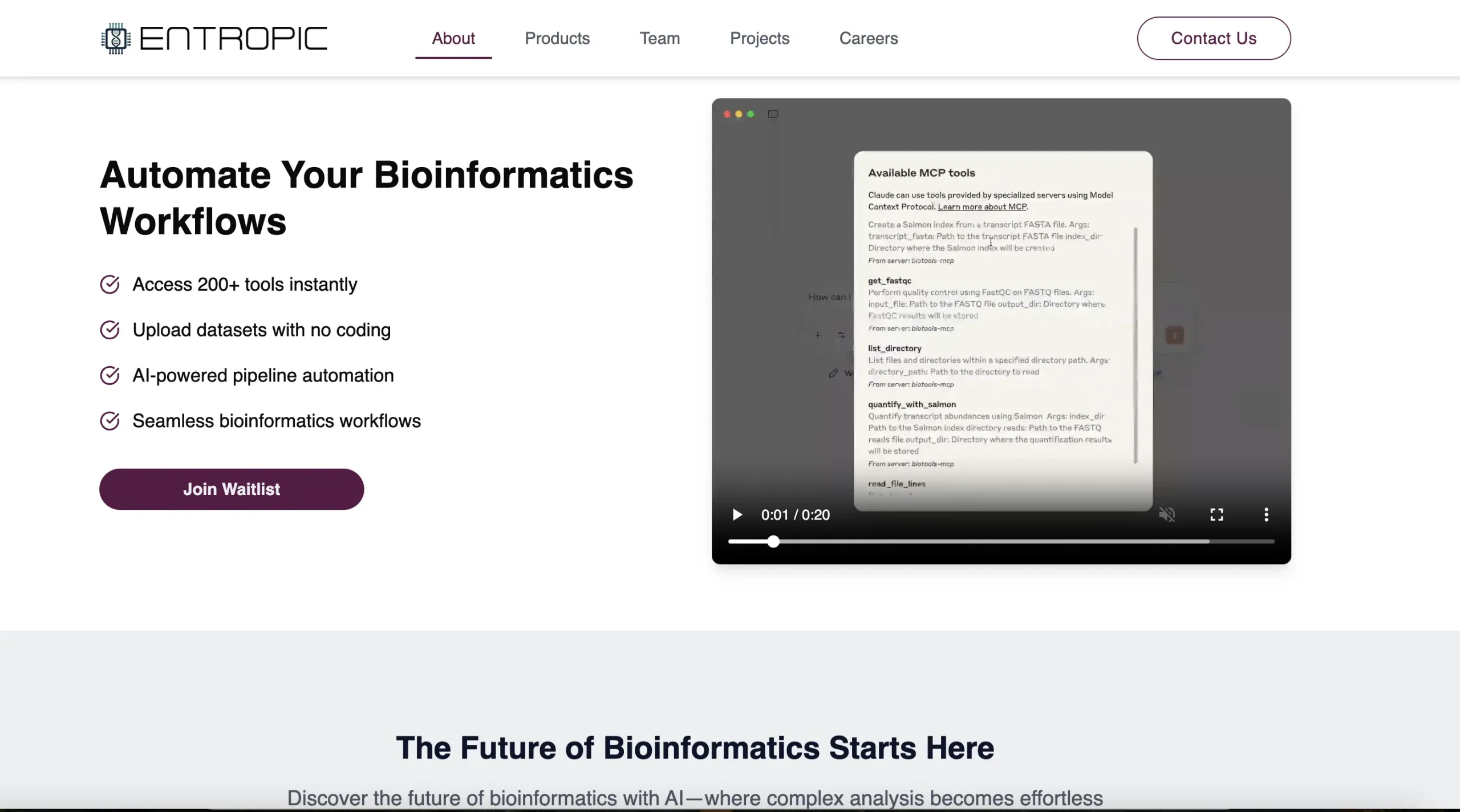Image resolution: width=1460 pixels, height=812 pixels.
Task: Go to the Products menu item
Action: (x=557, y=38)
